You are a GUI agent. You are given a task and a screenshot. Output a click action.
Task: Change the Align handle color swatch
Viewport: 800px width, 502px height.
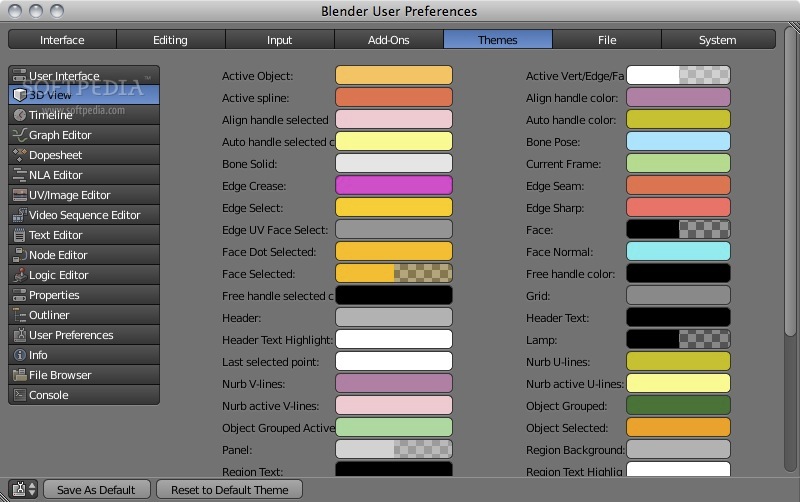678,97
